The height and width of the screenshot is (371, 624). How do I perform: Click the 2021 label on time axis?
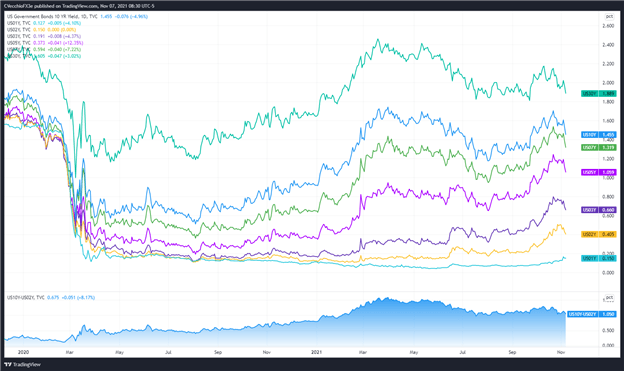(x=316, y=352)
